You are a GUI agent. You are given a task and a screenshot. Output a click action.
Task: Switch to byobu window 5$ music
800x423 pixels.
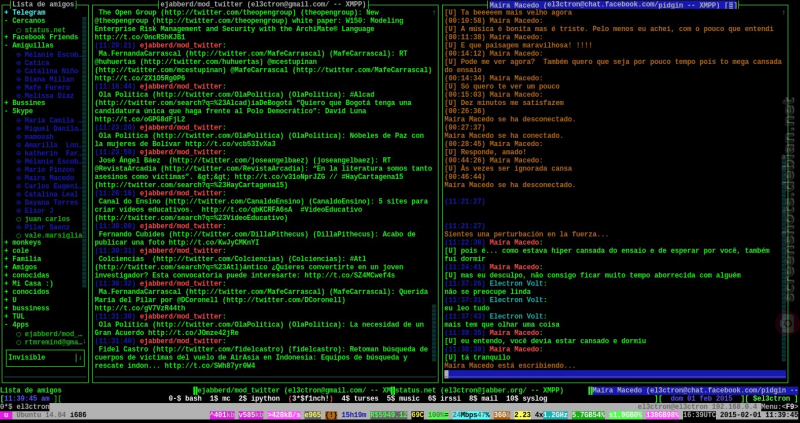click(403, 399)
